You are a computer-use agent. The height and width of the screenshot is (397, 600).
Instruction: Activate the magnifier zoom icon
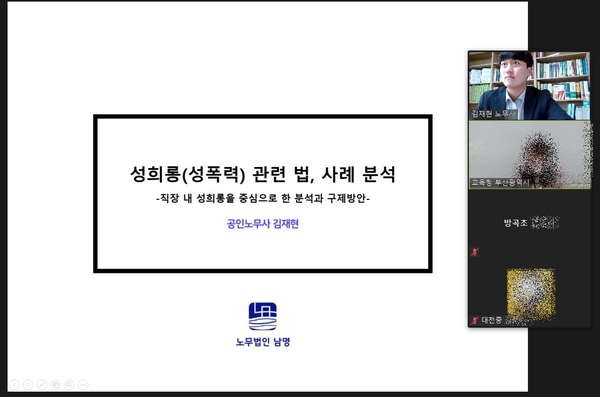point(69,384)
